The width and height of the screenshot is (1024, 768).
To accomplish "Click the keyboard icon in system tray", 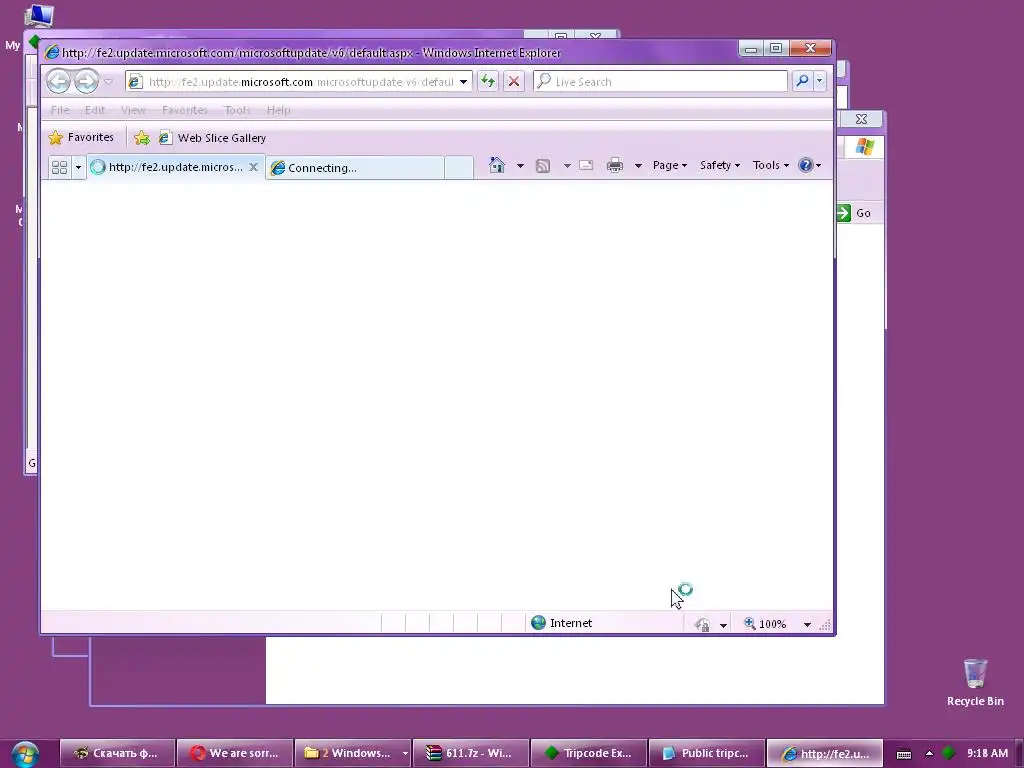I will [904, 754].
